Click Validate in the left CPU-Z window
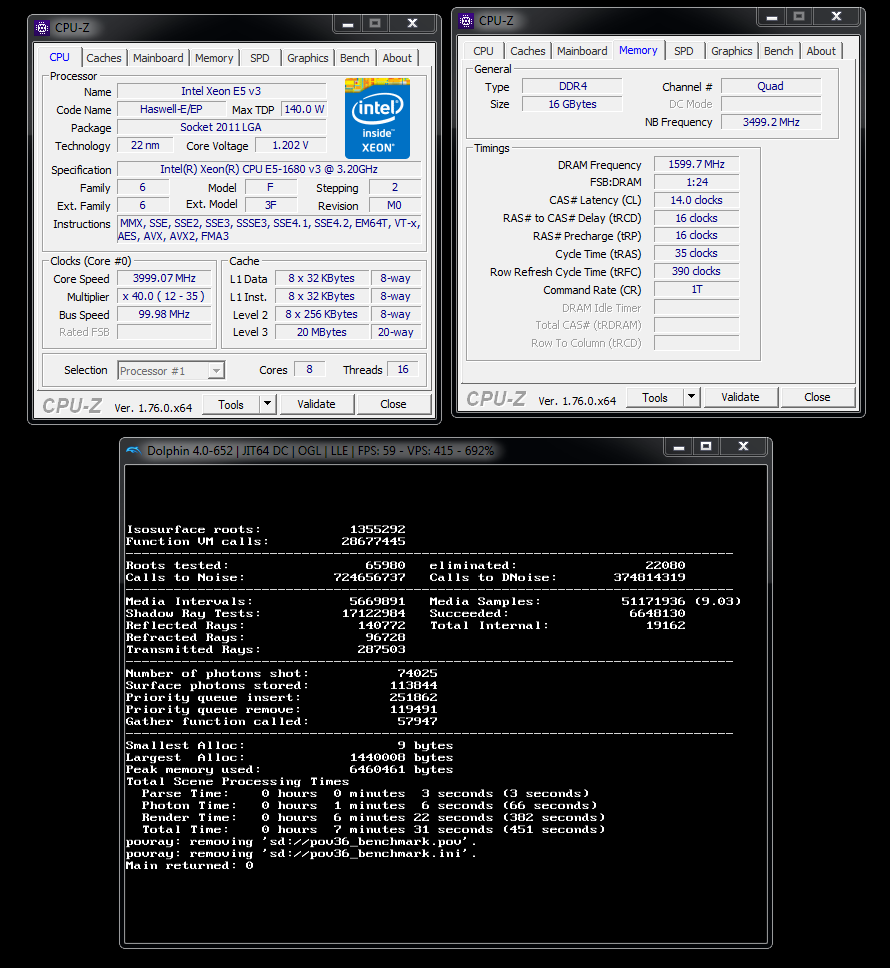 [317, 404]
